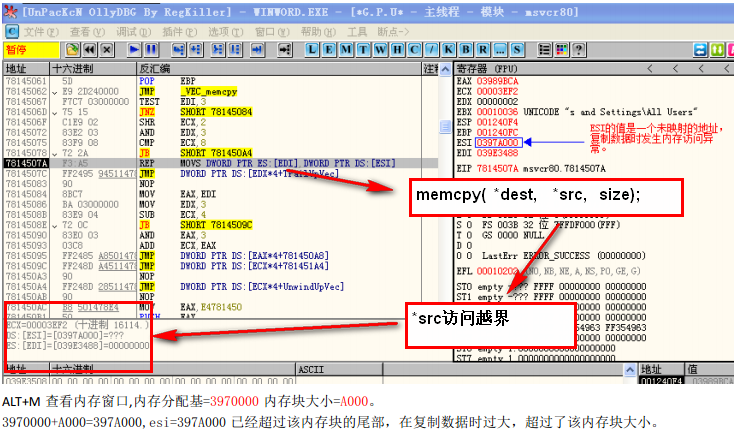Select the 7814506D JNZ SHORT 78145084 row
Image resolution: width=737 pixels, height=431 pixels.
(221, 112)
